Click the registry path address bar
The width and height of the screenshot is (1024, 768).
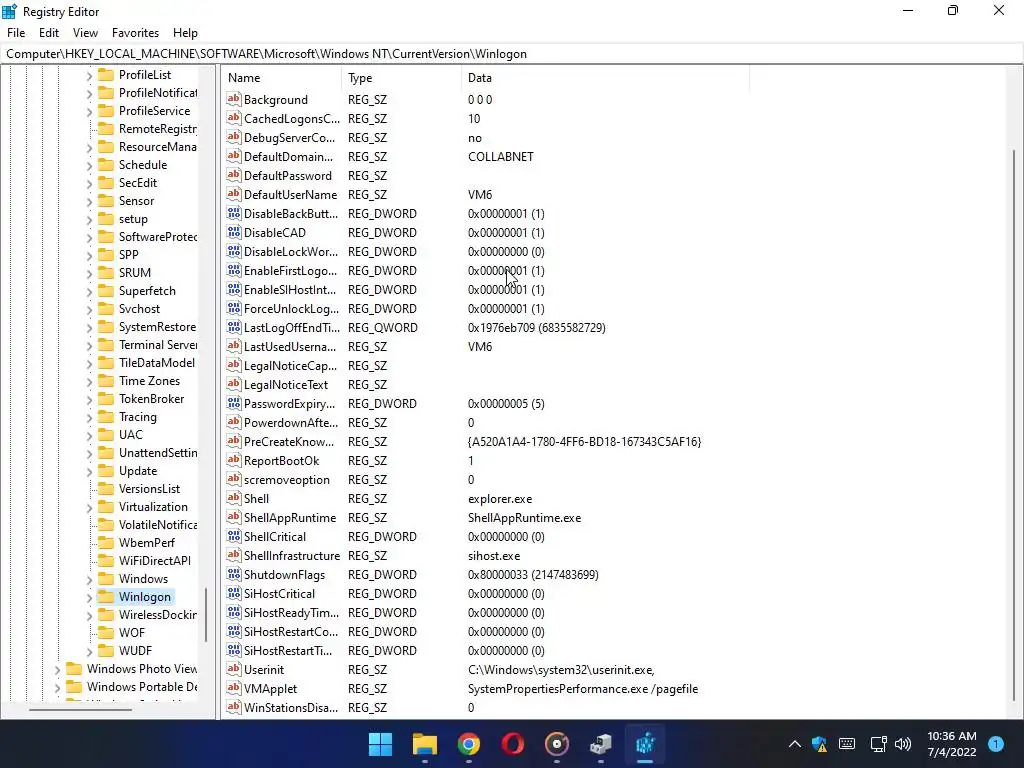512,54
